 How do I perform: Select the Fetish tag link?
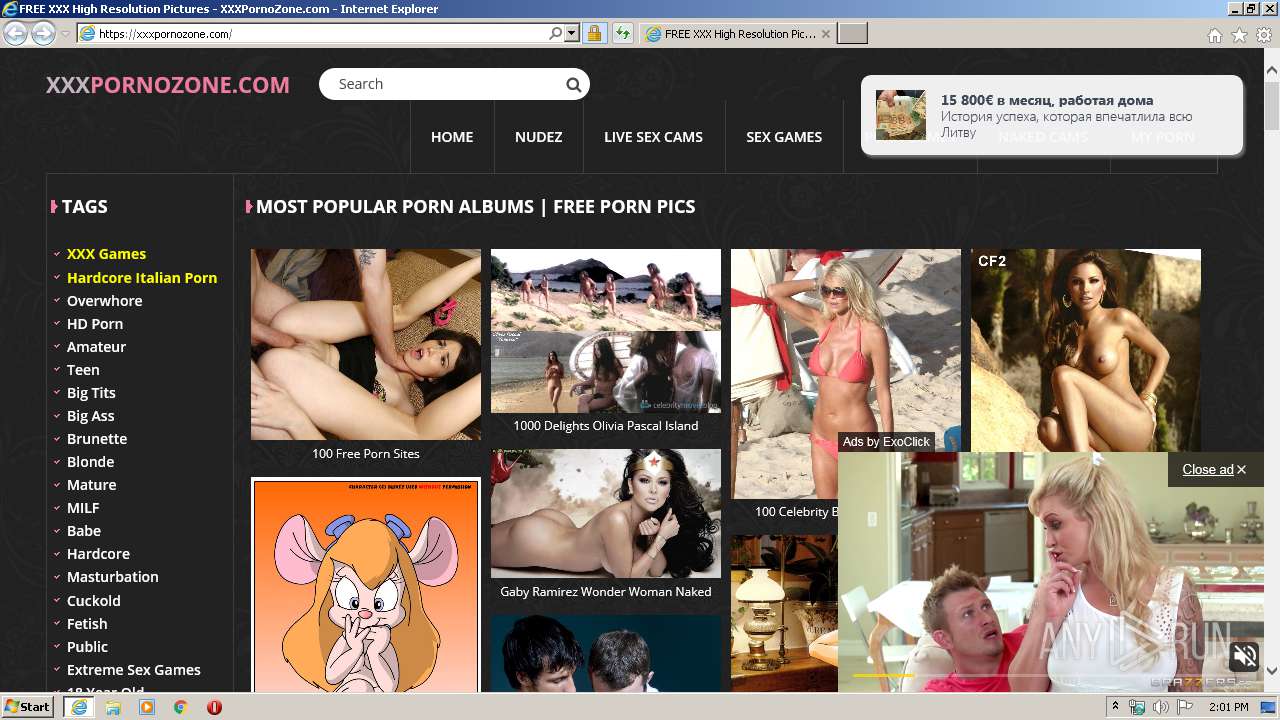pyautogui.click(x=87, y=624)
